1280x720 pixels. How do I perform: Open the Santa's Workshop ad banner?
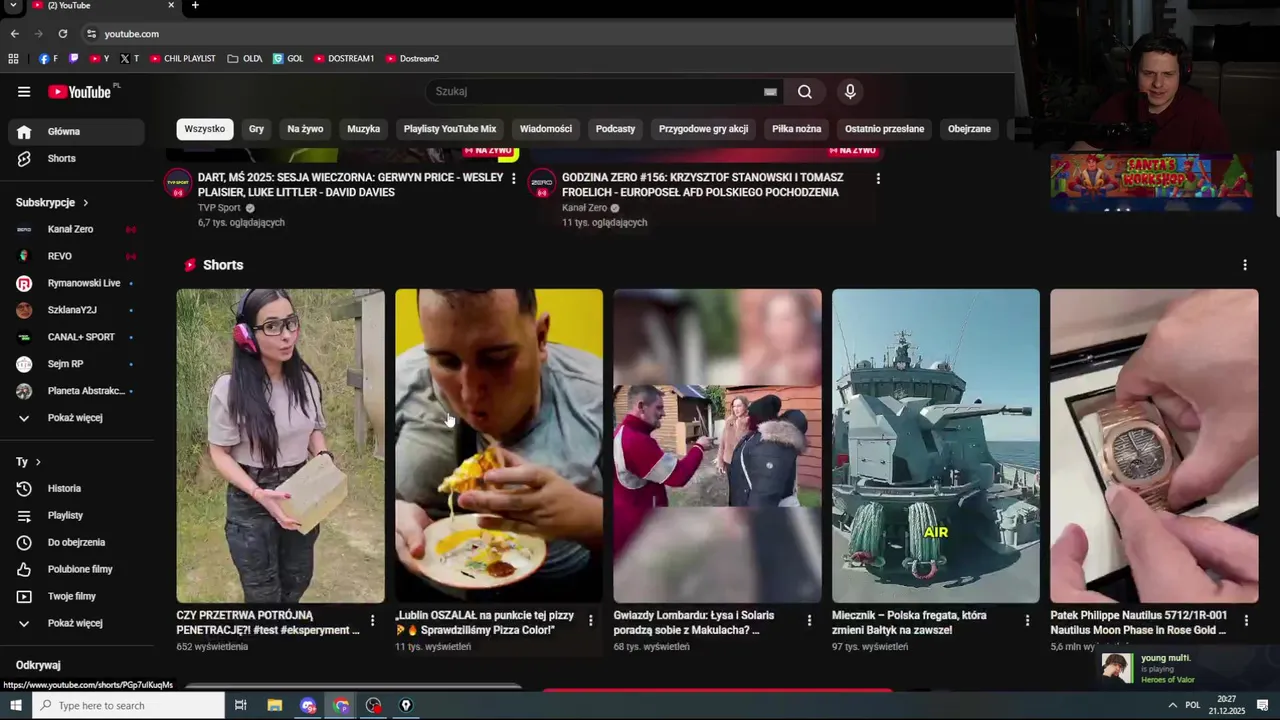click(1151, 182)
